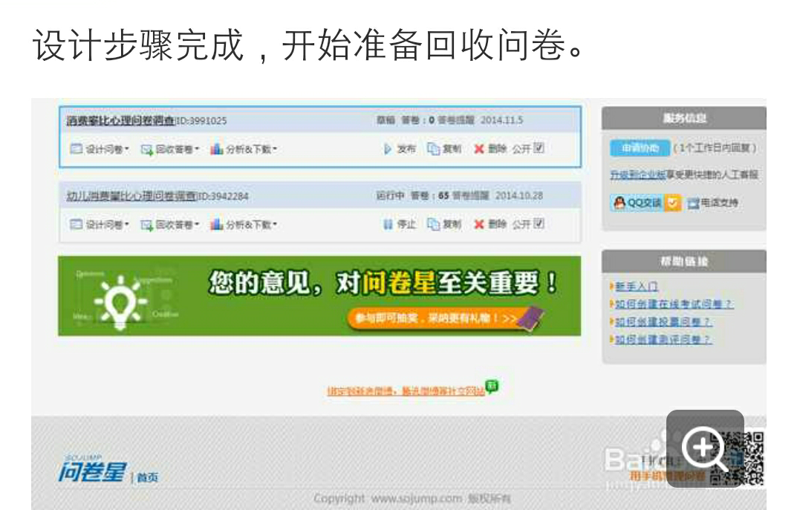Open the 幼儿消费攀比心理问卷调查 survey title link
Viewport: 800px width, 510px height.
[132, 196]
